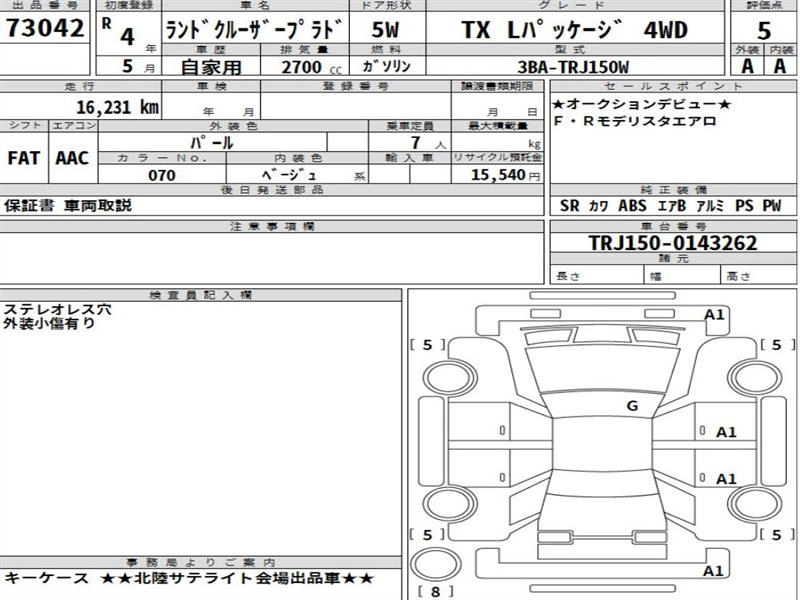Select the 長さ length field in 諸元
Screen dimensions: 800x600
coord(597,276)
